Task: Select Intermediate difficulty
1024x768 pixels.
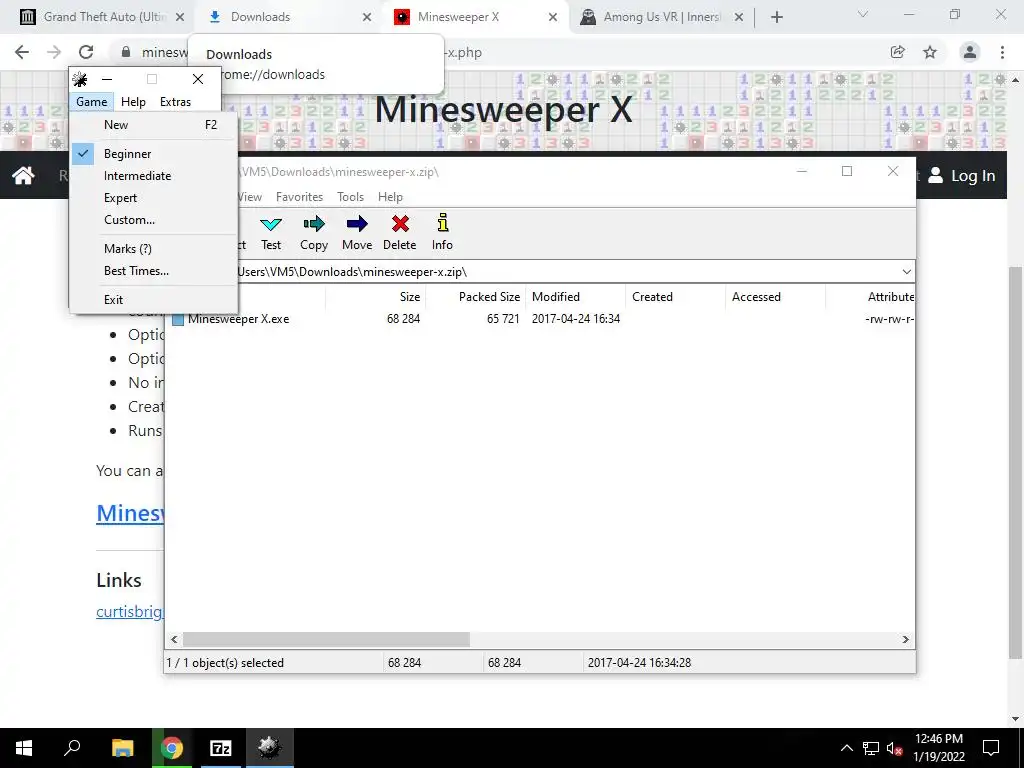Action: click(153, 176)
